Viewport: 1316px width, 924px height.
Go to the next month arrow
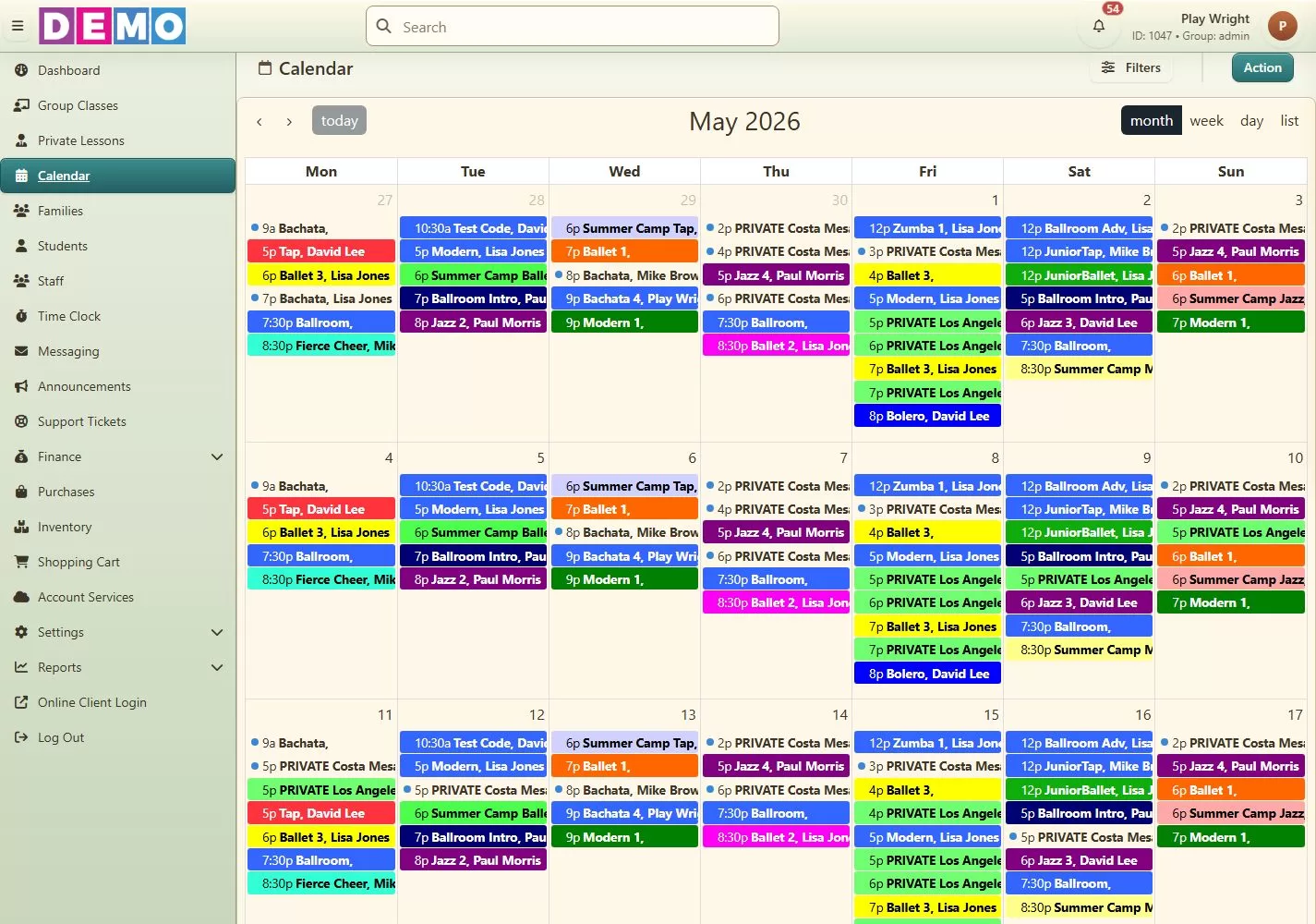click(289, 121)
